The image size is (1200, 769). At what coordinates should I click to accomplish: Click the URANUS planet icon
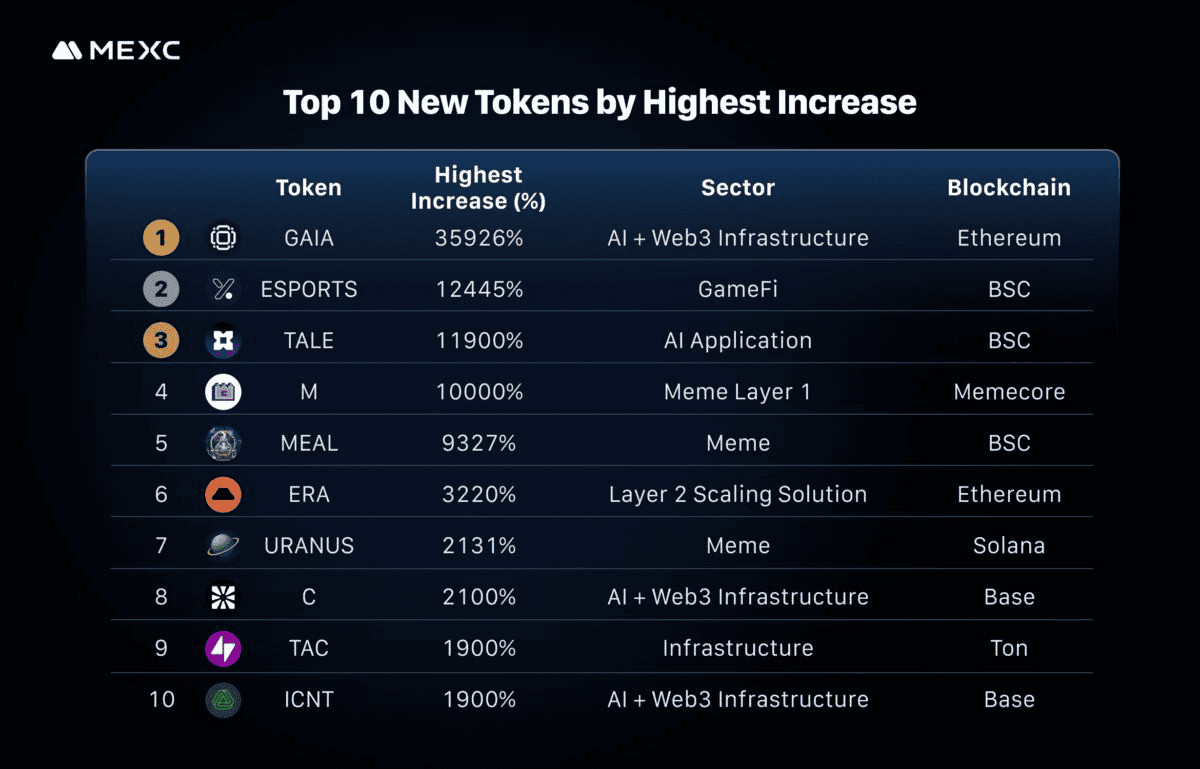pos(223,546)
